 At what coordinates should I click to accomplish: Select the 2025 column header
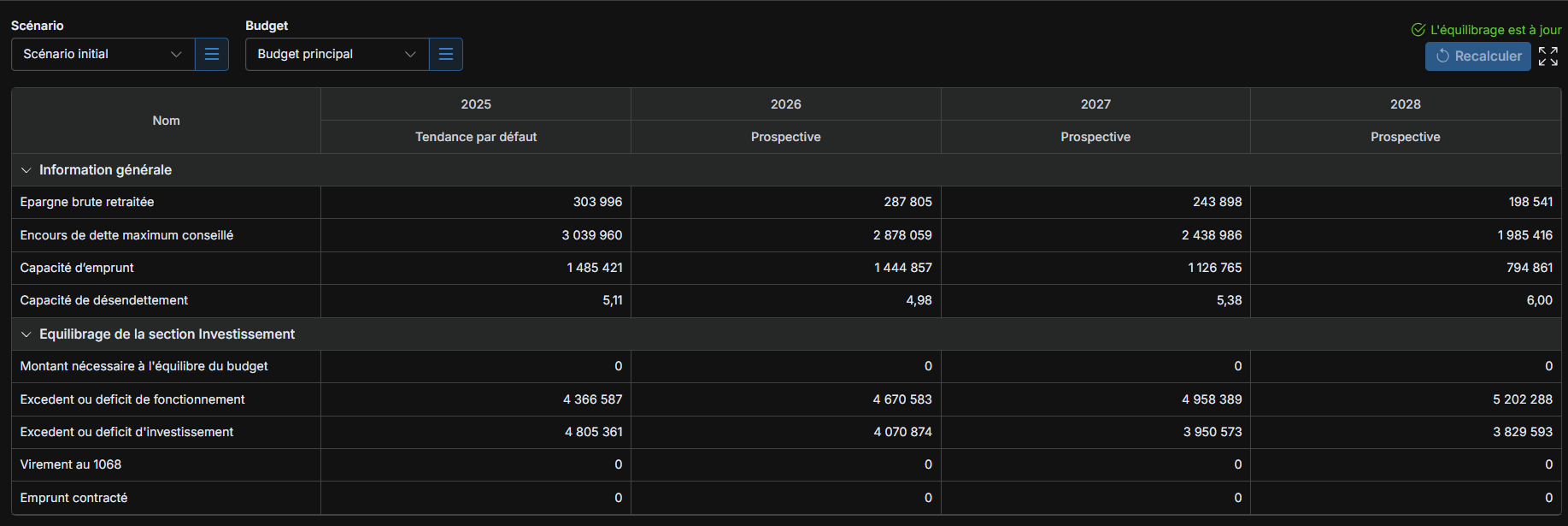pos(475,104)
